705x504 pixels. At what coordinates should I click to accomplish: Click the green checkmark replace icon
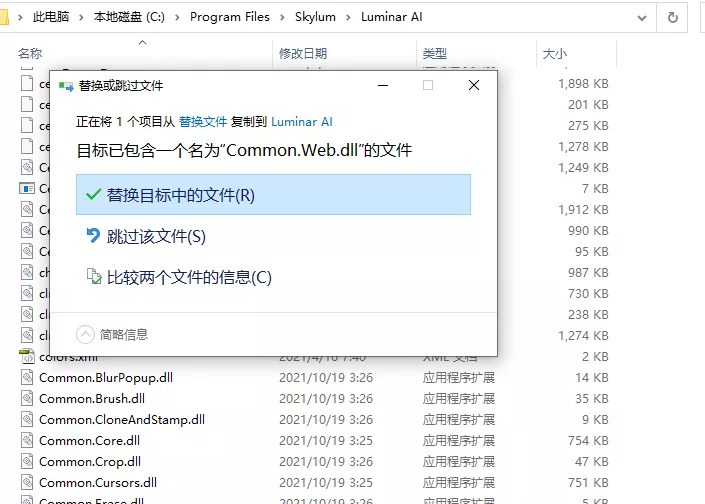93,195
